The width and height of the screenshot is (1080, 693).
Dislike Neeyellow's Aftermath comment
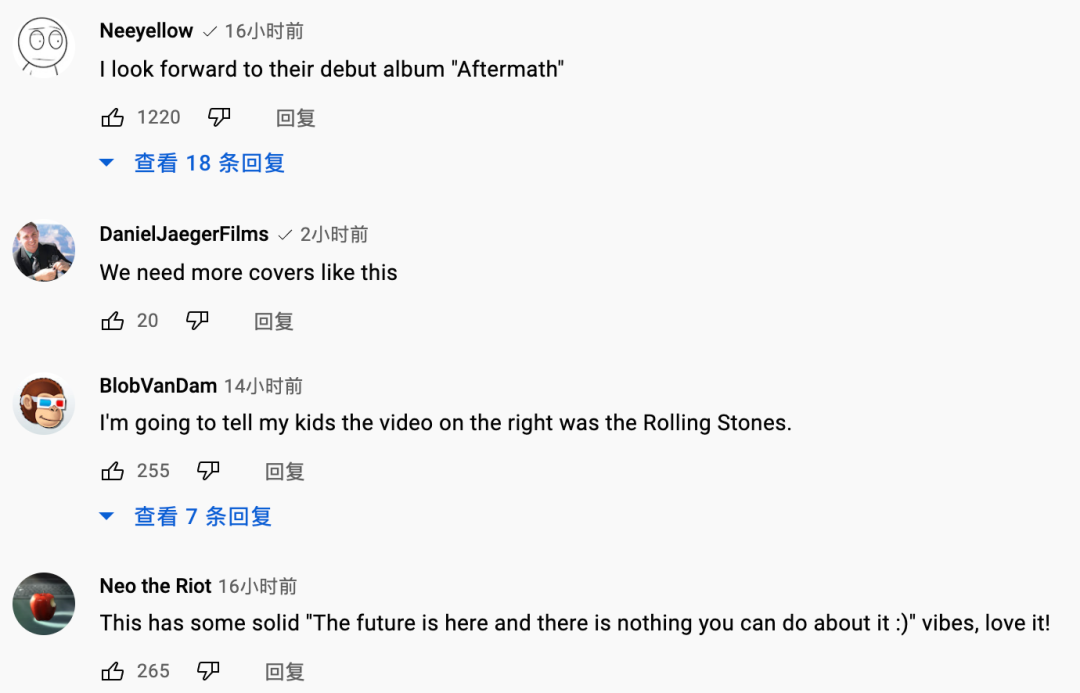[x=219, y=118]
